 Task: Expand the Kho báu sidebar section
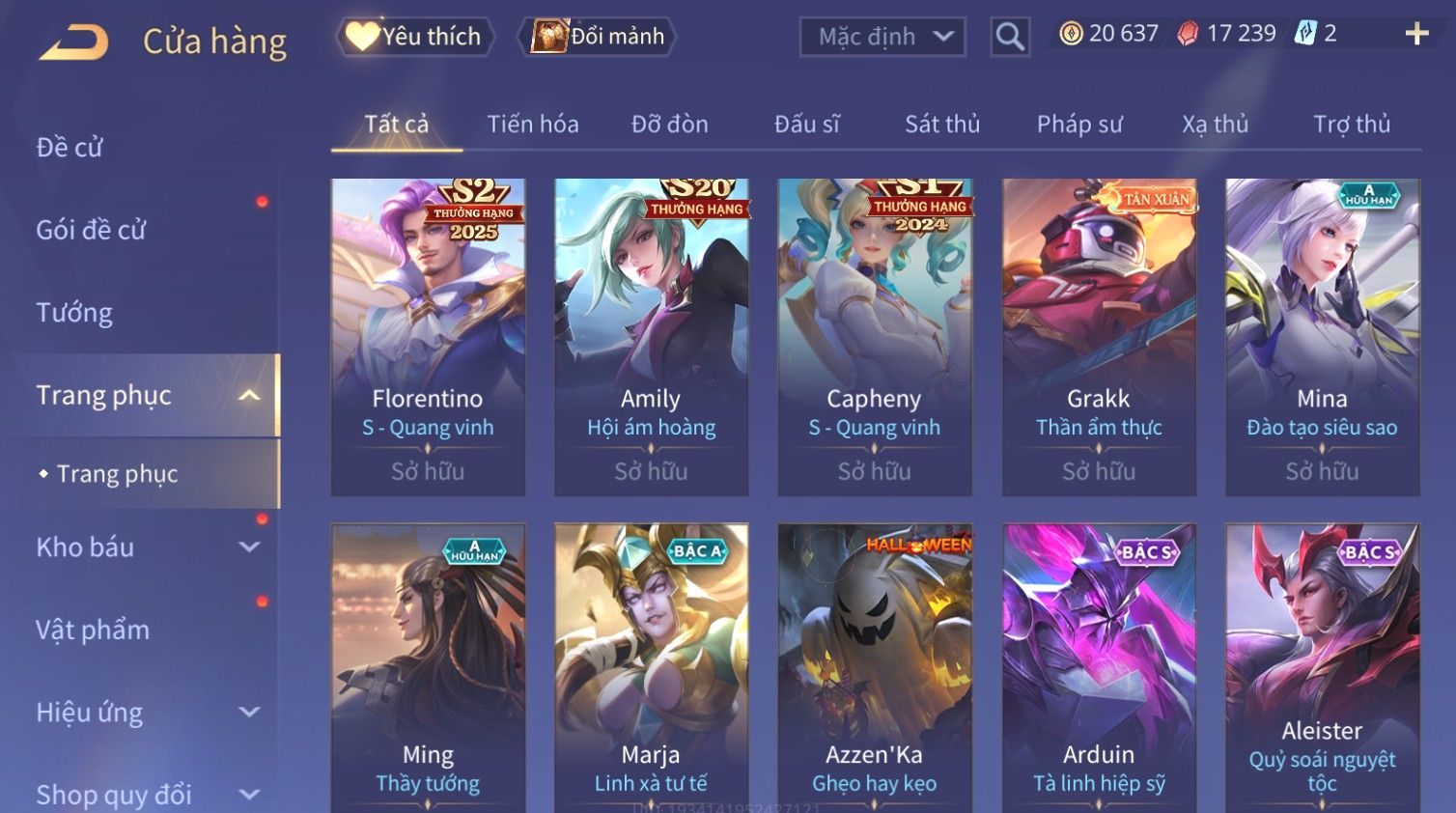coord(249,547)
